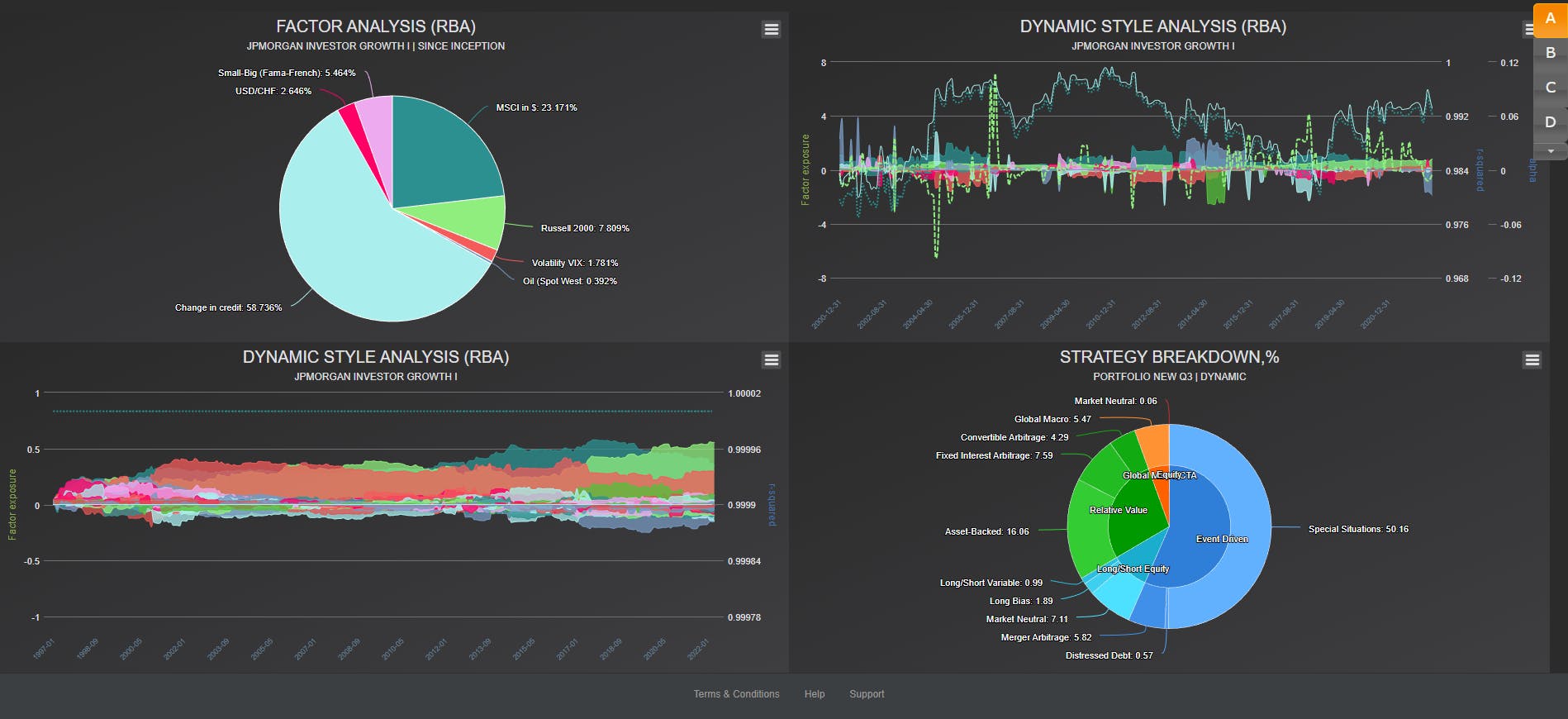The image size is (1568, 719).
Task: Open the Help link
Action: 815,694
